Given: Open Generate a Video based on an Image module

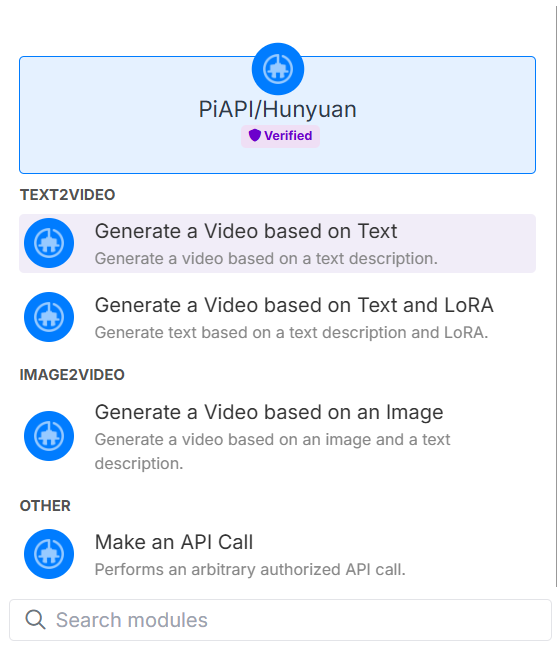Looking at the screenshot, I should [x=277, y=436].
